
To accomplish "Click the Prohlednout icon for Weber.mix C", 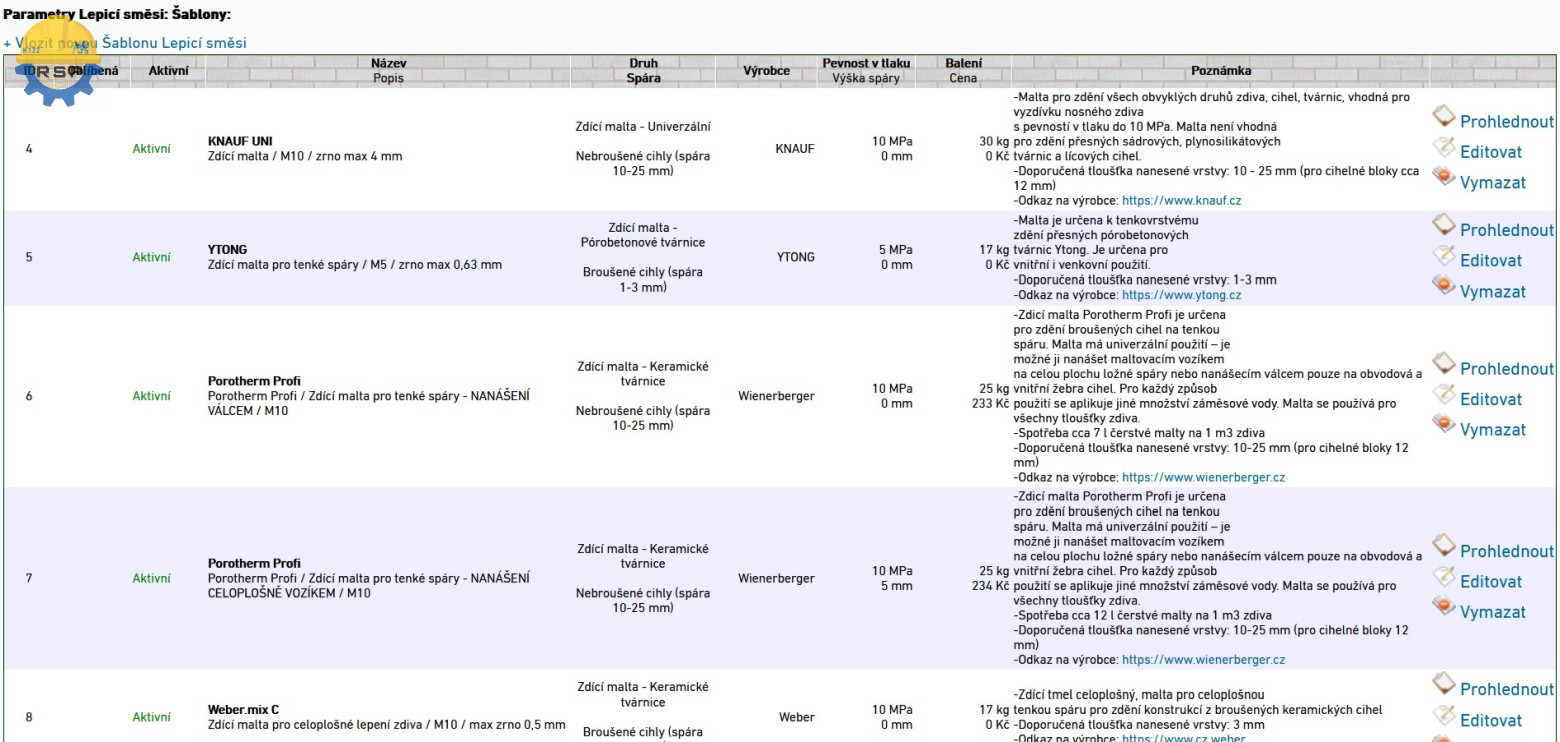I will click(1443, 685).
